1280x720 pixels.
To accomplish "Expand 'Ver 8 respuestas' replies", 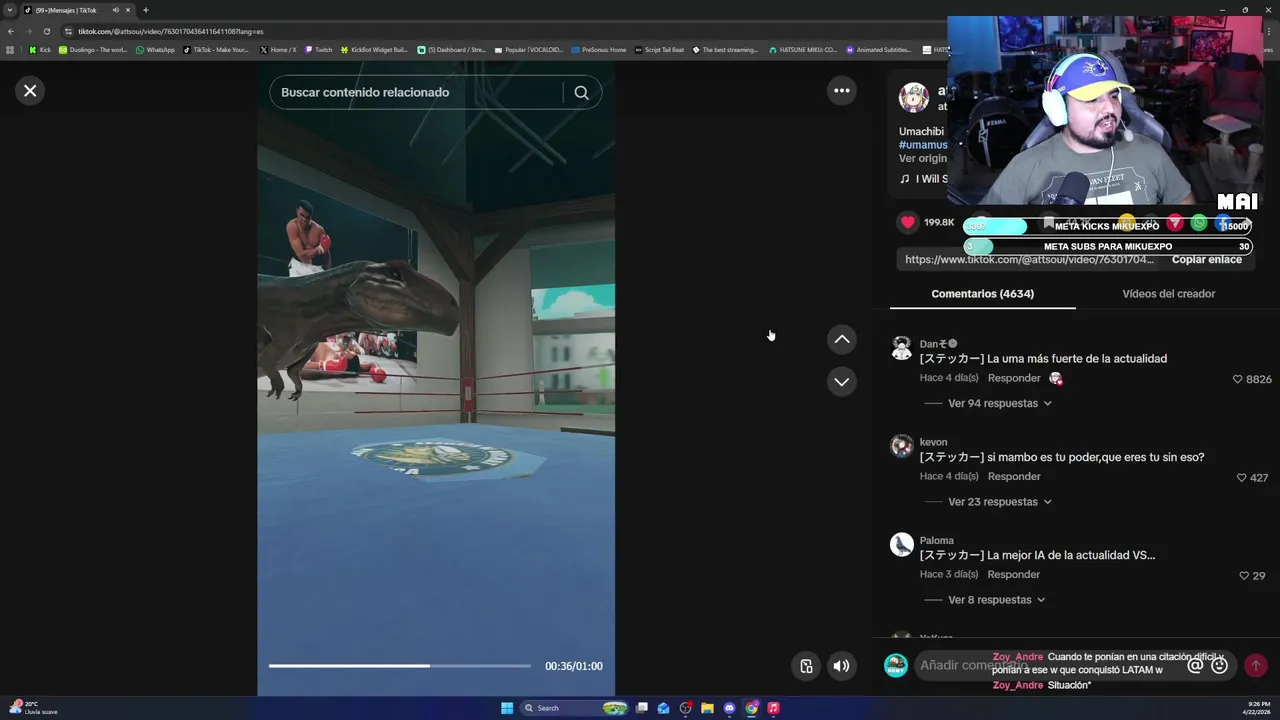I will (x=996, y=600).
